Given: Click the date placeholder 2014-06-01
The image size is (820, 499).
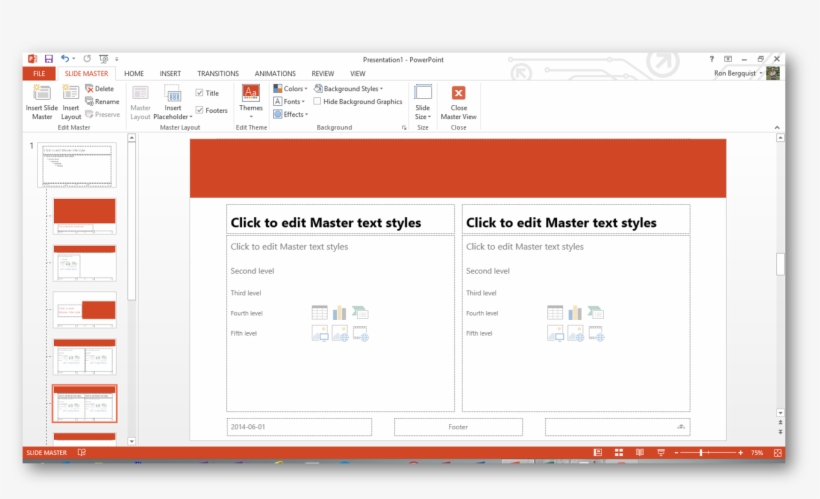Looking at the screenshot, I should (299, 427).
